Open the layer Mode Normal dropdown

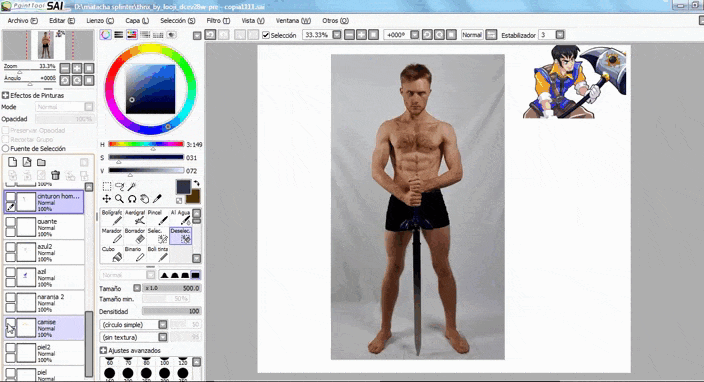65,107
